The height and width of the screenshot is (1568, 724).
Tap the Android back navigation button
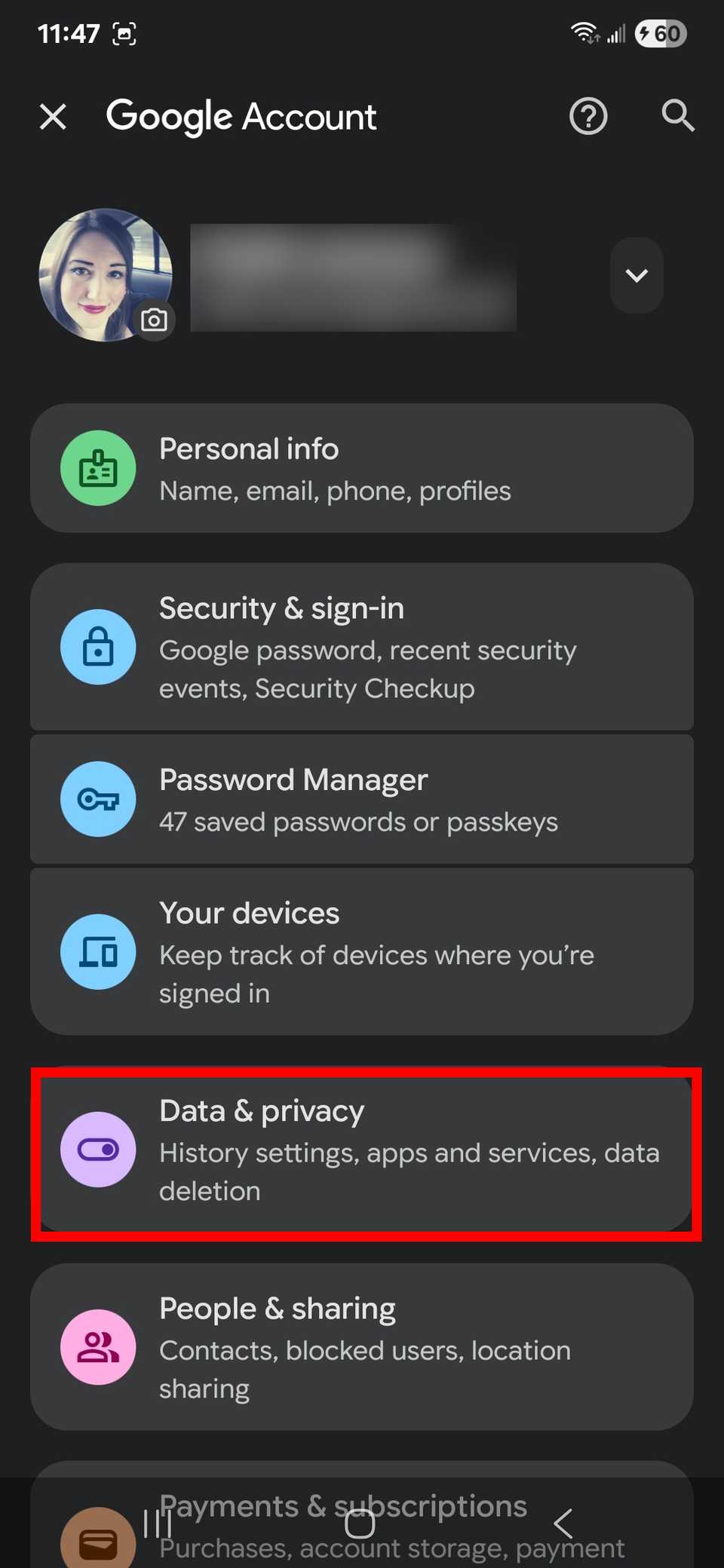[x=563, y=1524]
